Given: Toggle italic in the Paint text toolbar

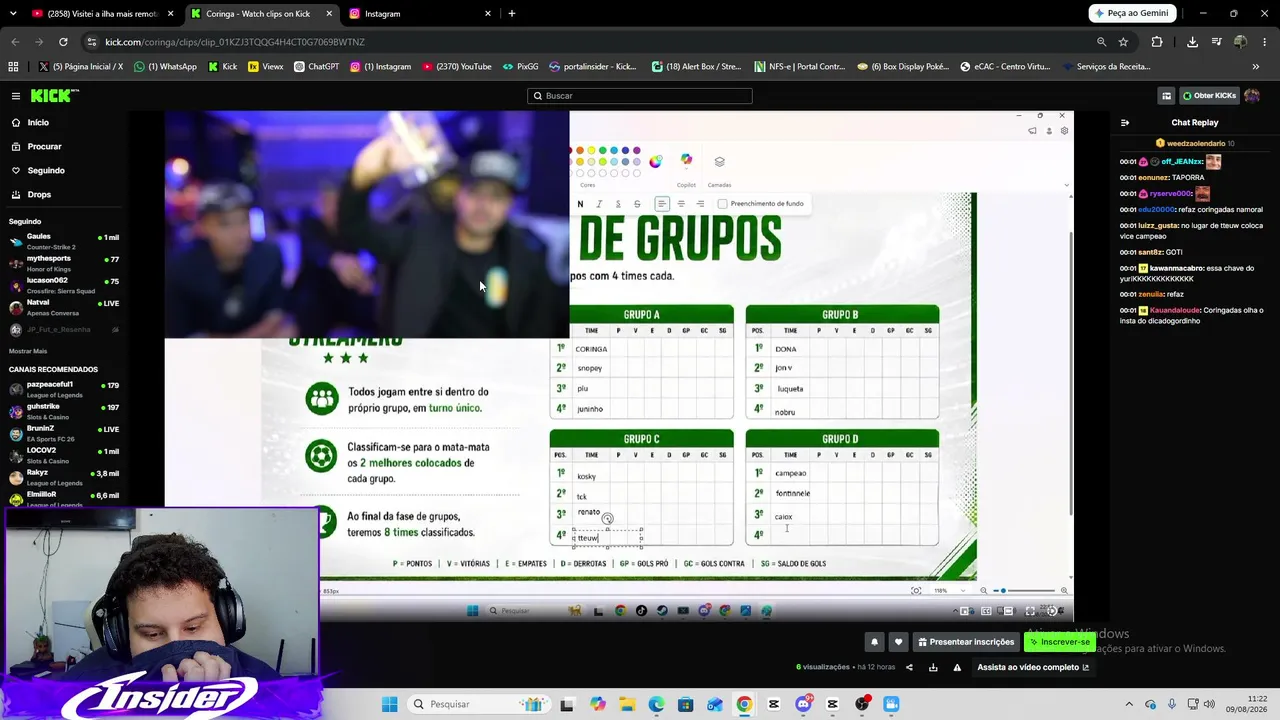Looking at the screenshot, I should 599,204.
